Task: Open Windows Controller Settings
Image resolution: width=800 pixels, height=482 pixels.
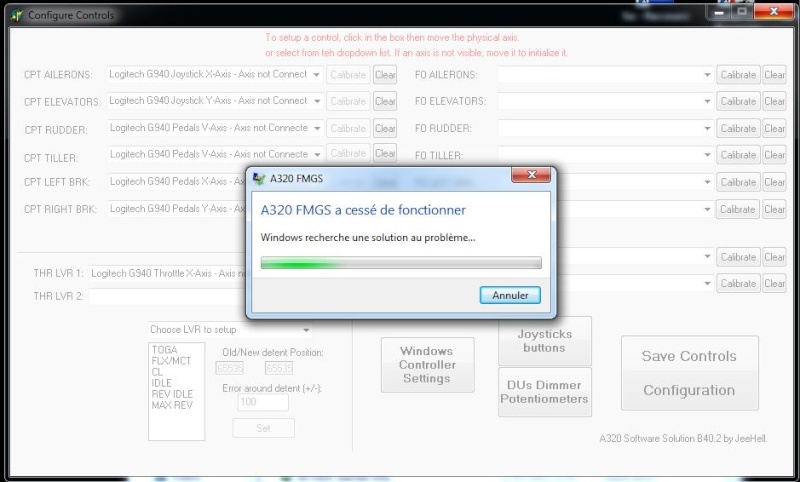Action: point(427,365)
